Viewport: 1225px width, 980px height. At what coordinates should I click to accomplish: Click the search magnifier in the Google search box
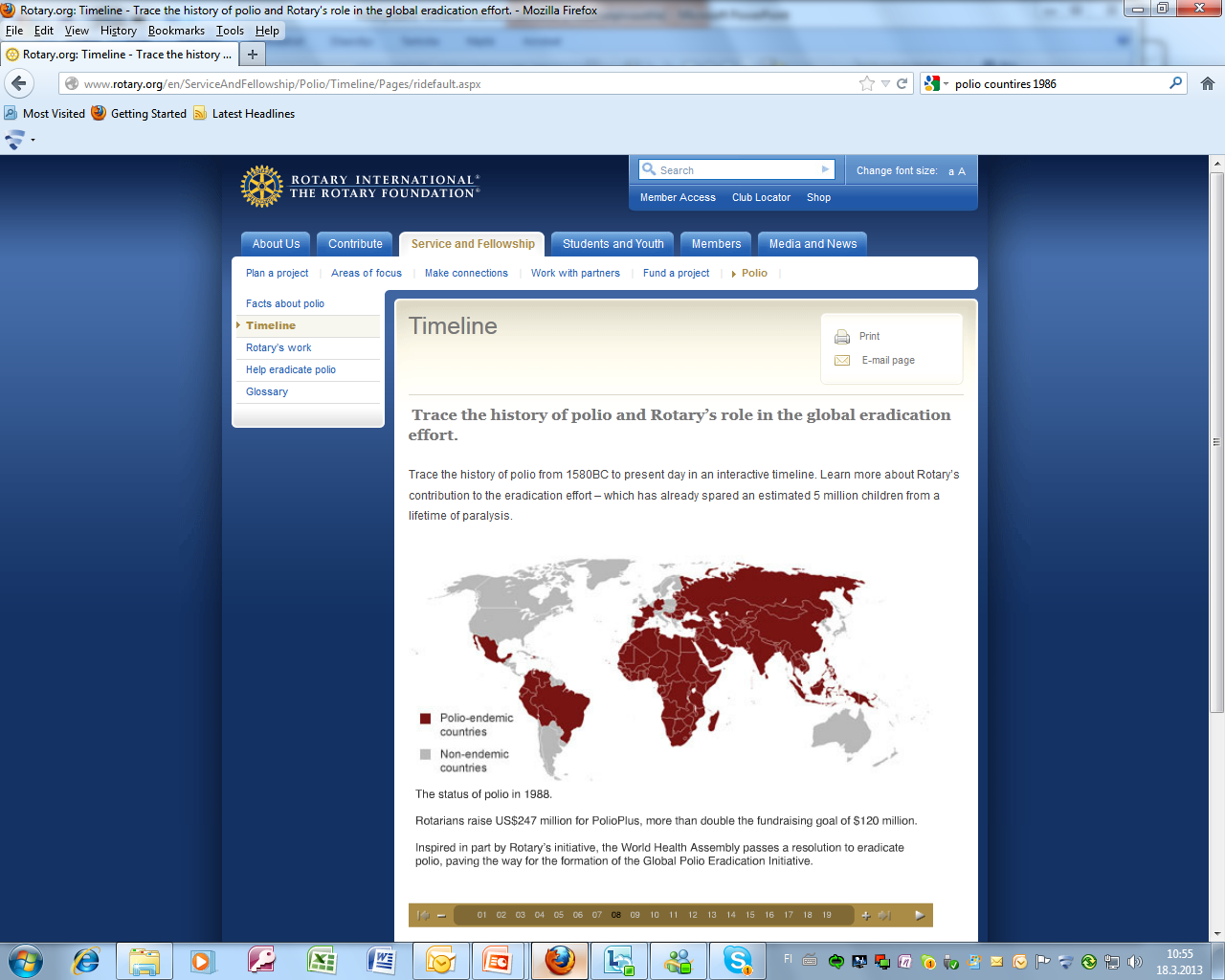[1176, 83]
